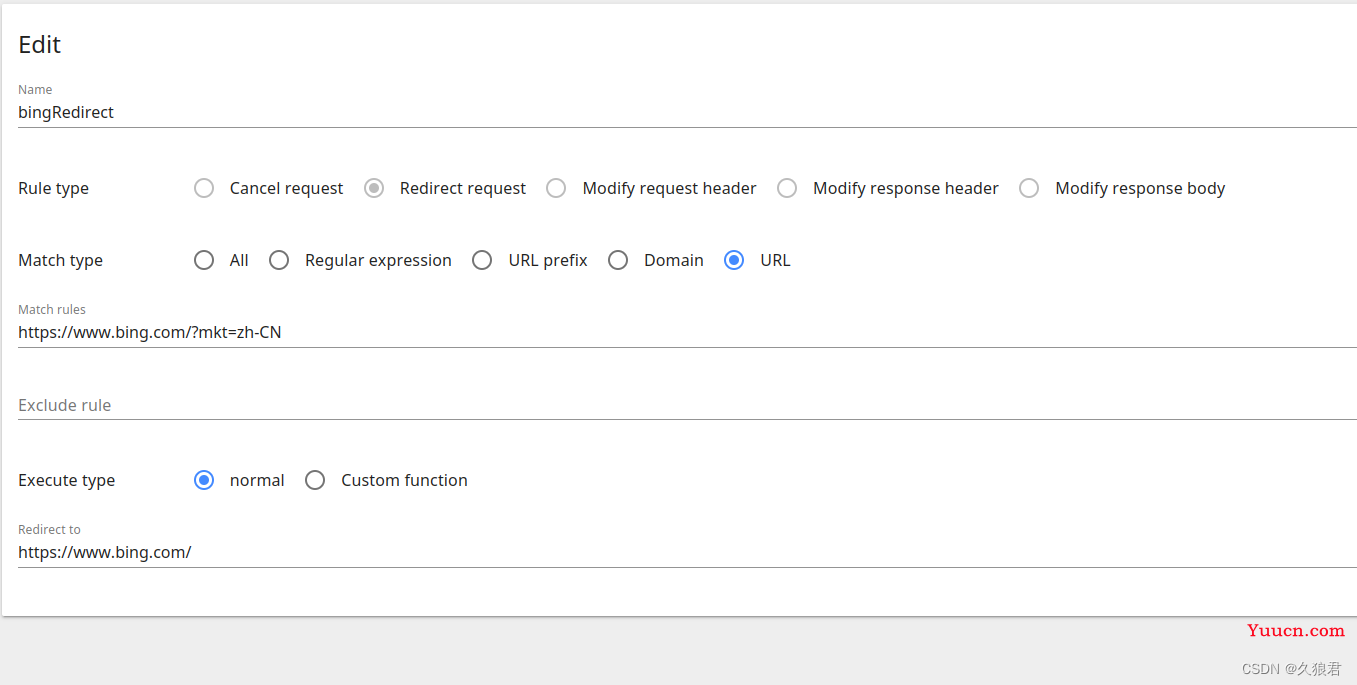The height and width of the screenshot is (685, 1357).
Task: Set match type to URL prefix
Action: (x=482, y=260)
